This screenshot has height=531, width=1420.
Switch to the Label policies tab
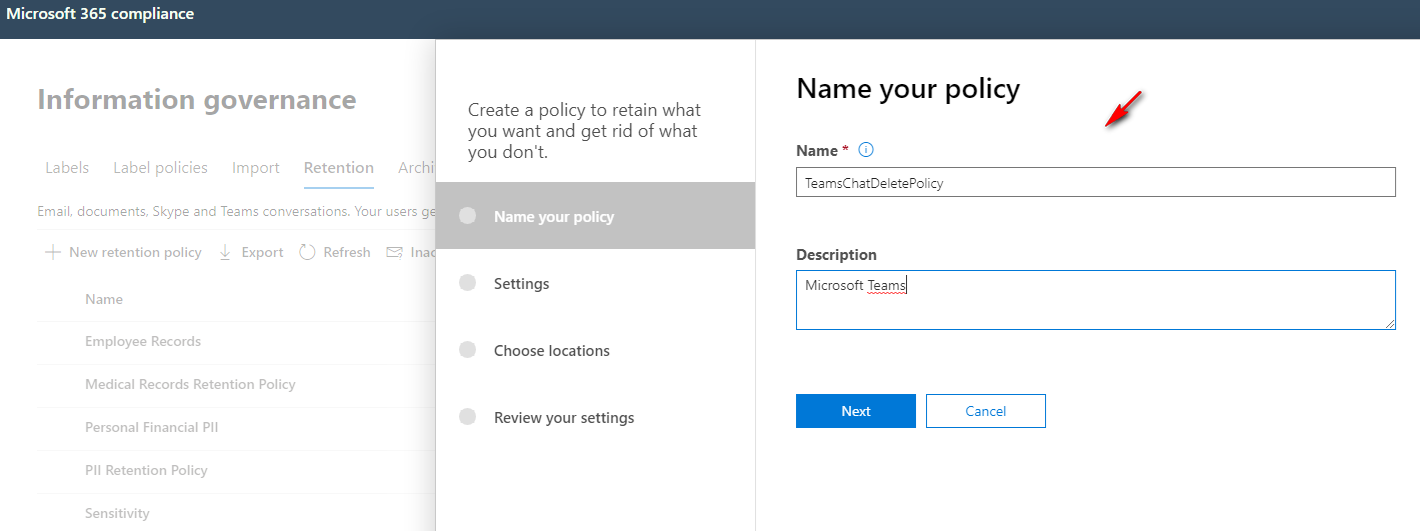[160, 168]
